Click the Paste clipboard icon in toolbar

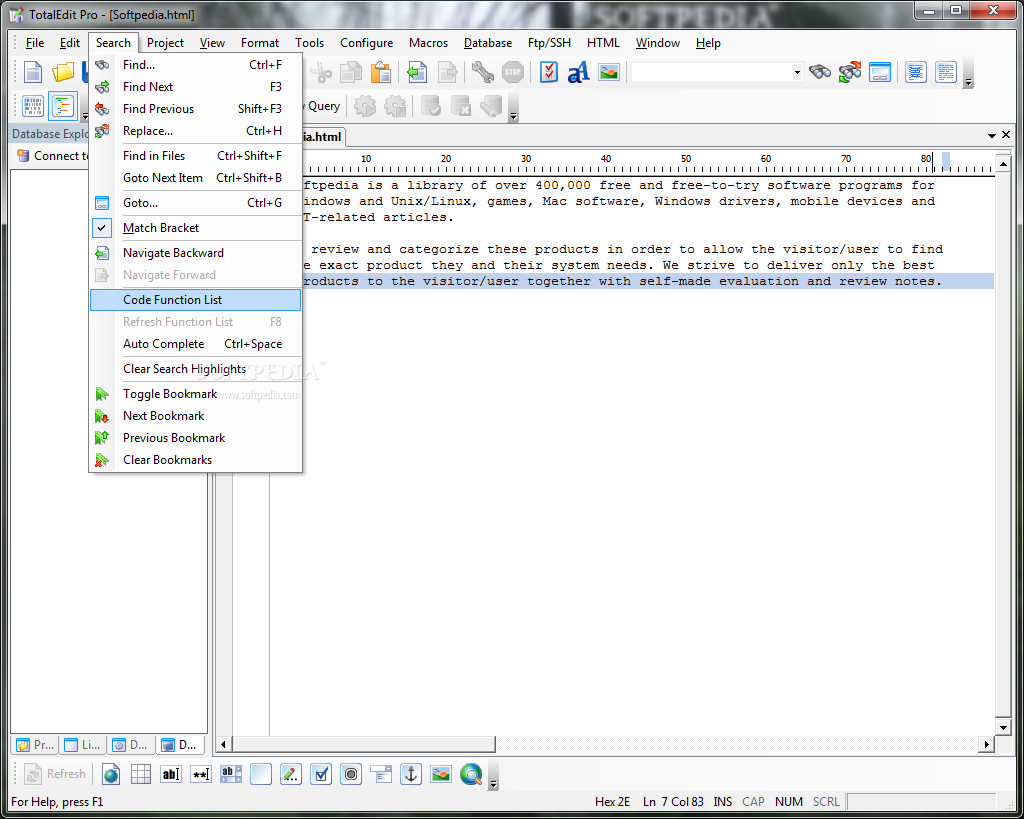pyautogui.click(x=381, y=72)
